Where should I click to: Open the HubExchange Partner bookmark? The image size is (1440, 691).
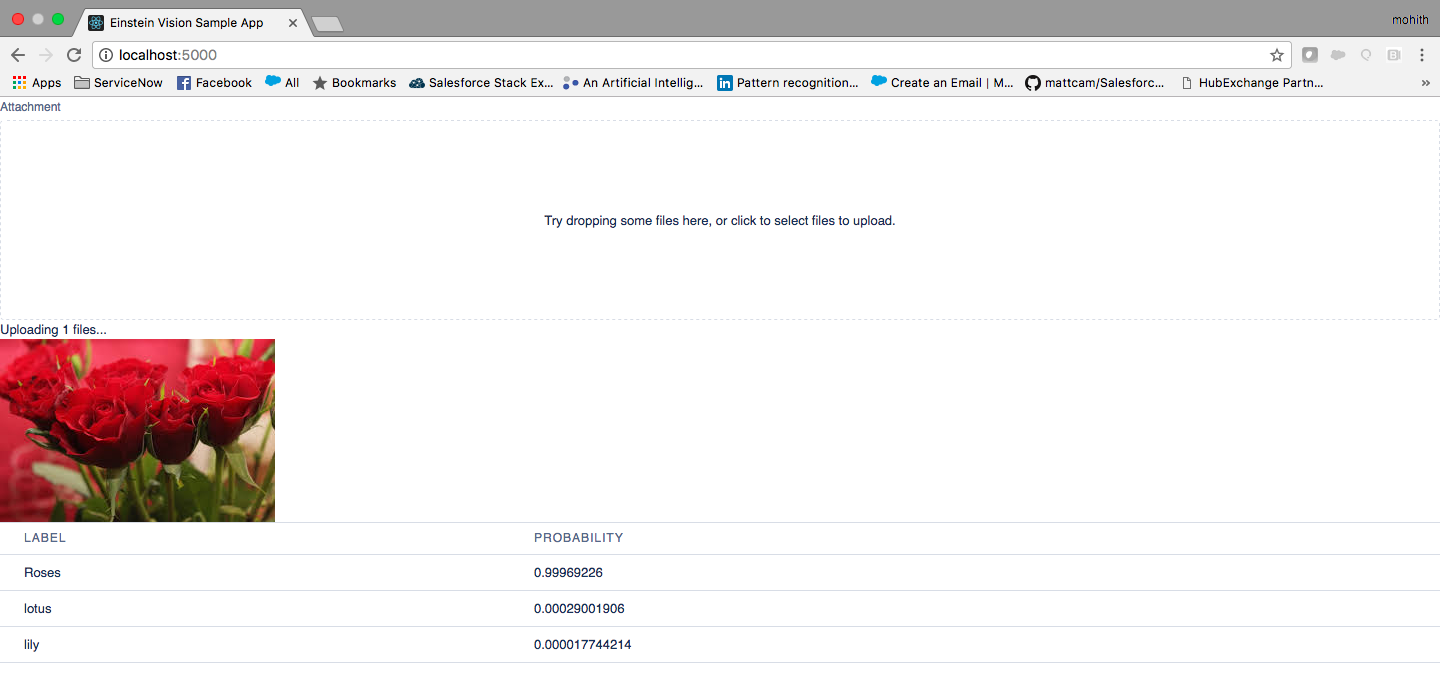(1252, 83)
